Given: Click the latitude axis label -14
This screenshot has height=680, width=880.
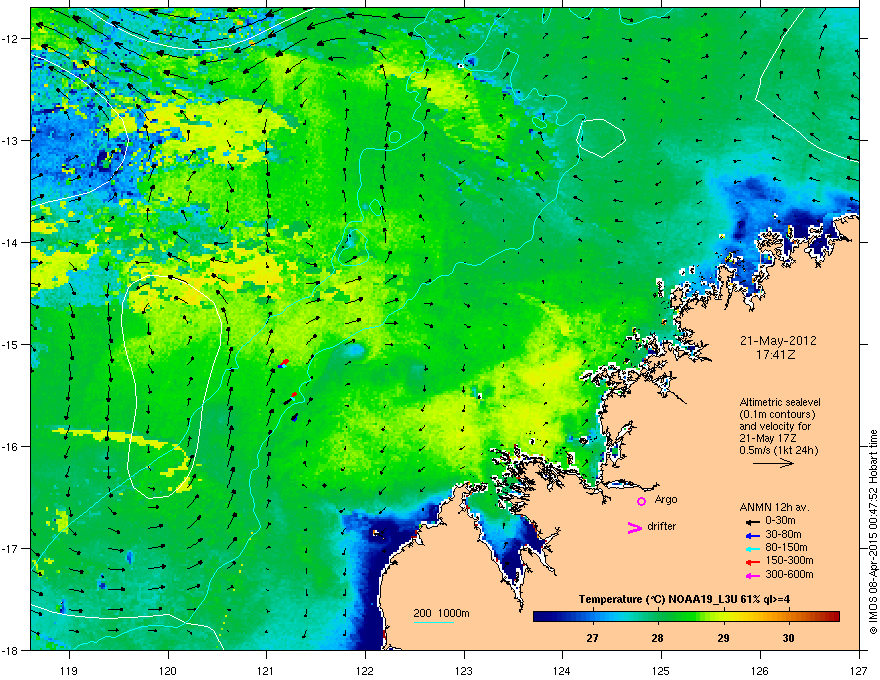Looking at the screenshot, I should click(10, 243).
